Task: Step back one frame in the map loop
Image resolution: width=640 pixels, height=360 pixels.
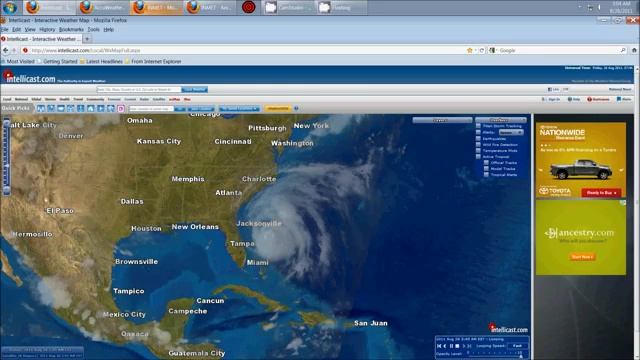Action: click(445, 346)
